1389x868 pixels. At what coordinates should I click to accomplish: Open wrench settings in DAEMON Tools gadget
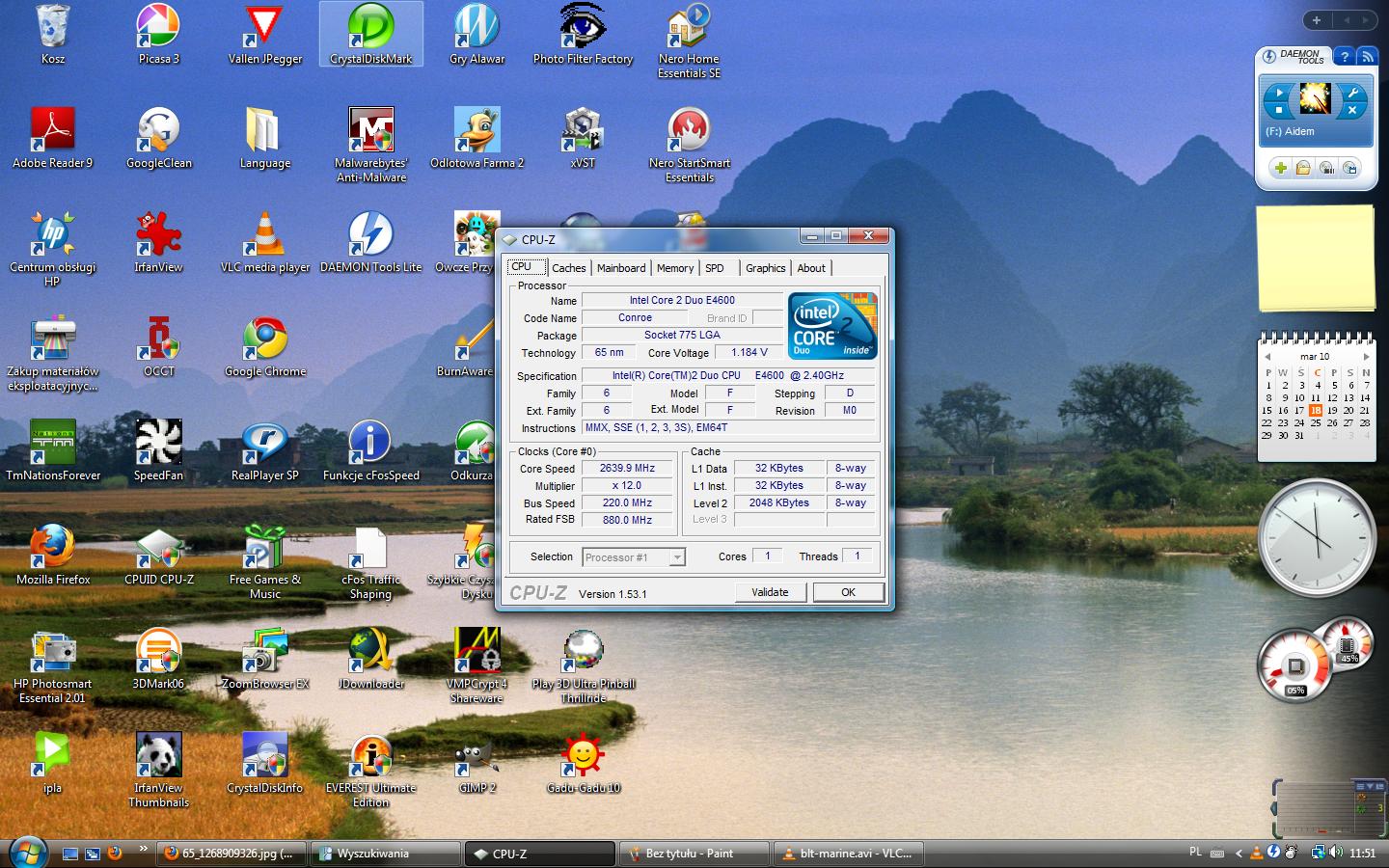[1353, 94]
